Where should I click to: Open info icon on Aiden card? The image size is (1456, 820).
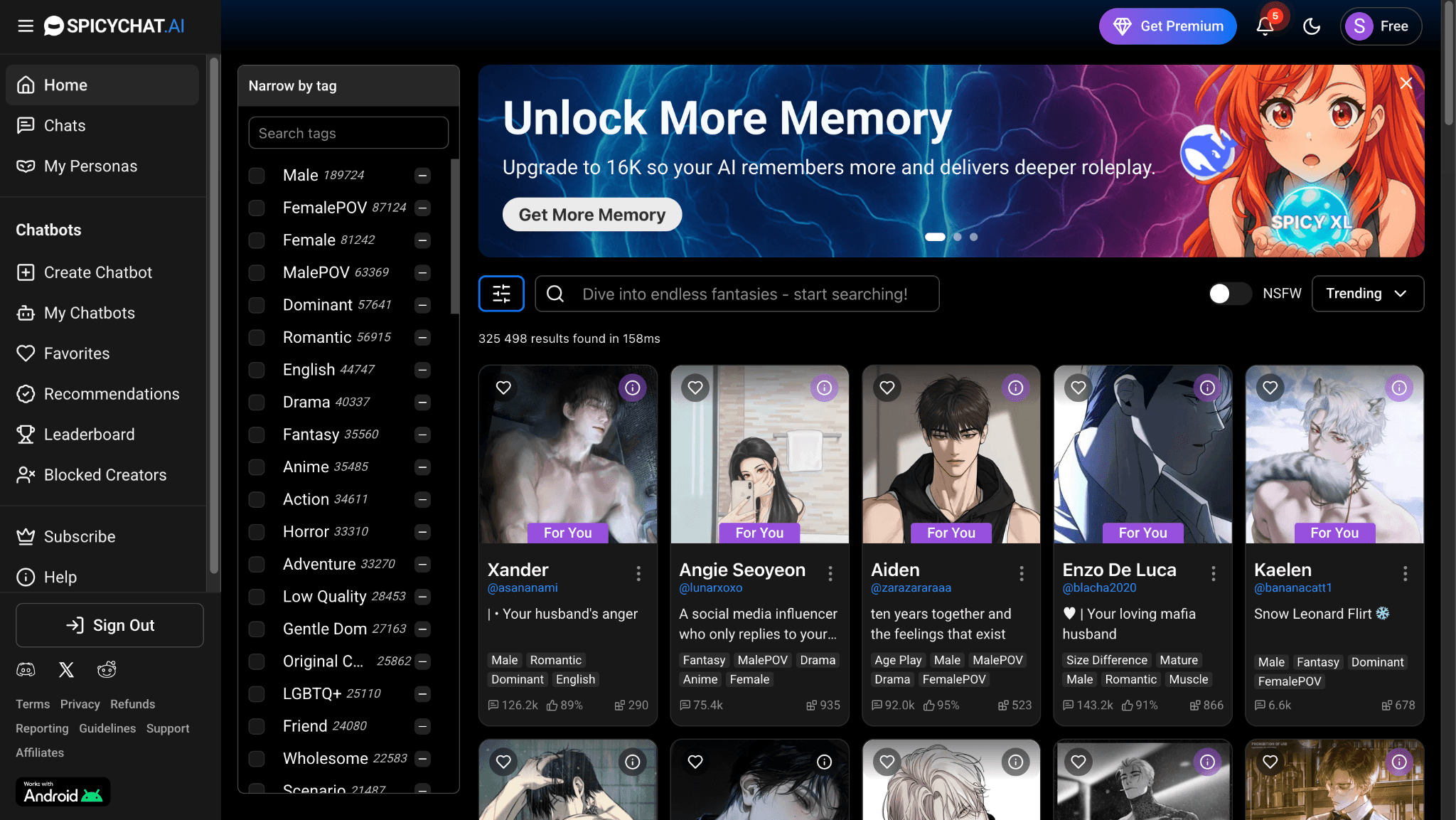[1015, 388]
